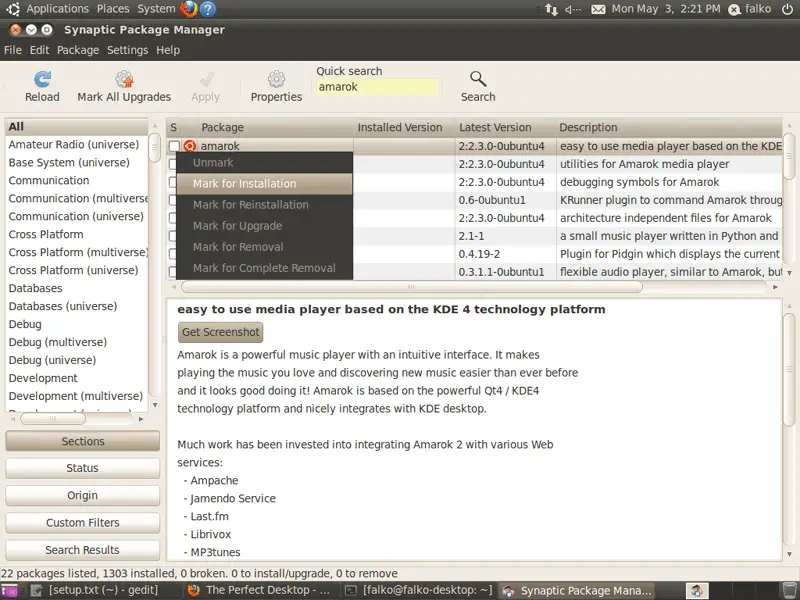Image resolution: width=800 pixels, height=600 pixels.
Task: Switch to The Perfect Desktop Firefox window
Action: tap(259, 590)
